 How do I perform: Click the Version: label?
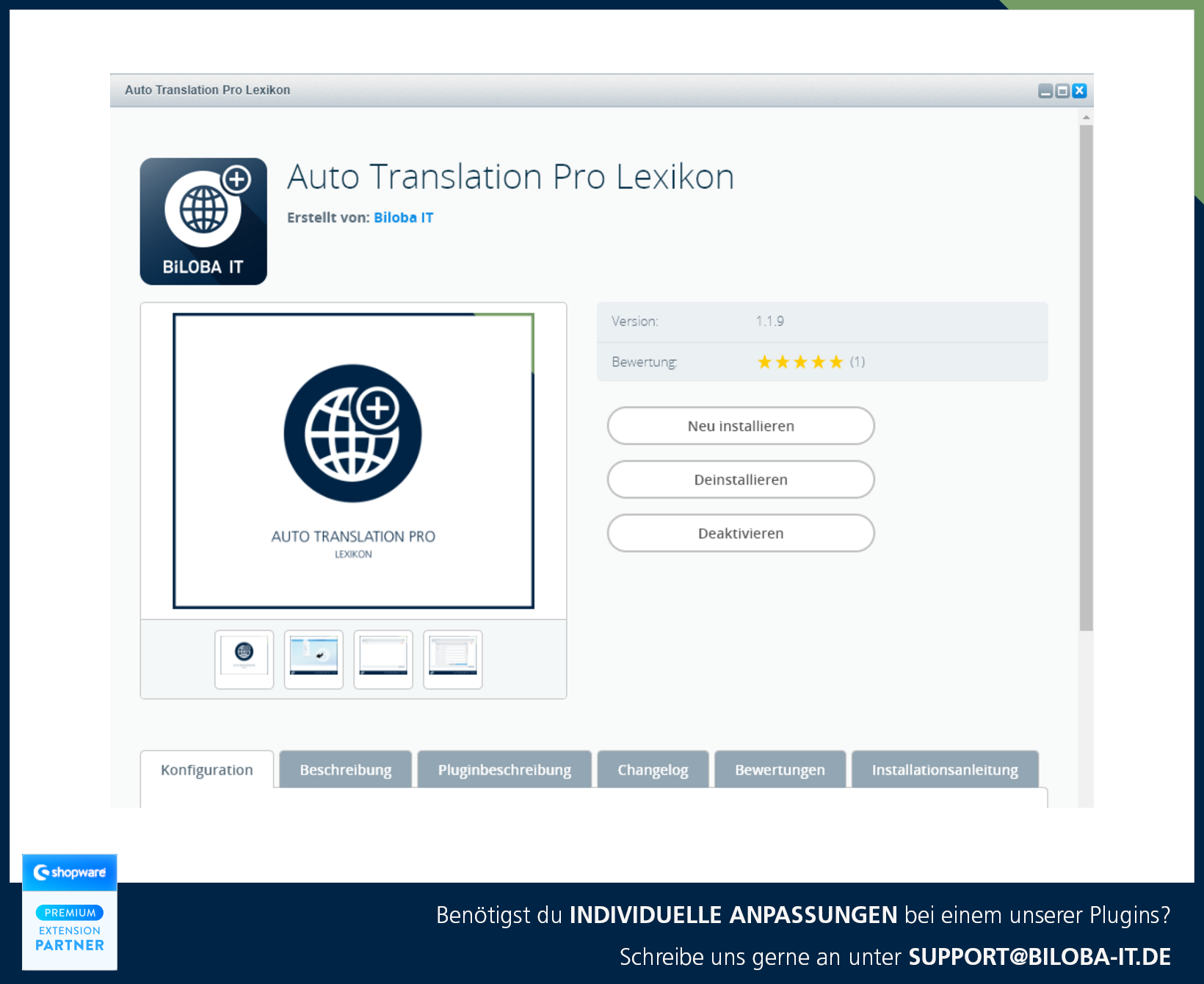(635, 321)
